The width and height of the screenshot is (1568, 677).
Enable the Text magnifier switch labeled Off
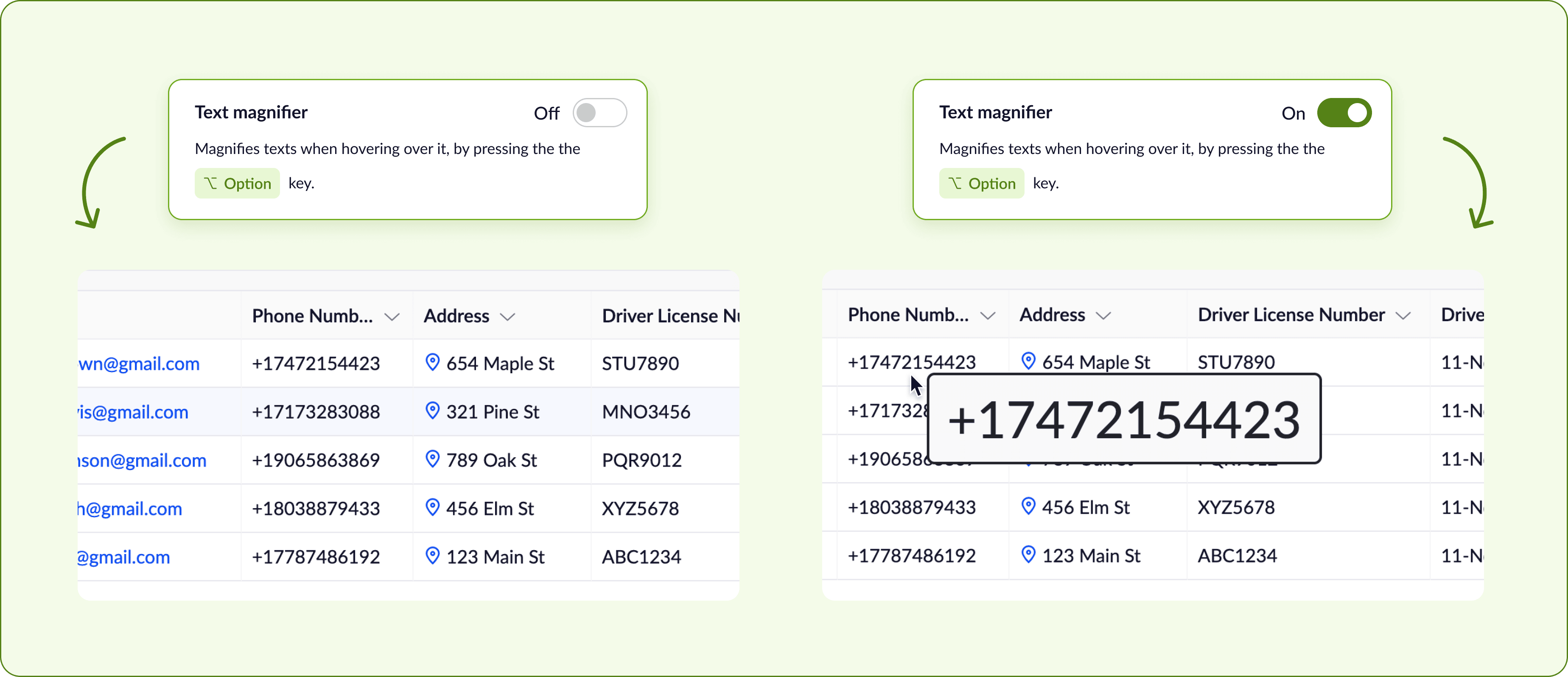(x=599, y=113)
